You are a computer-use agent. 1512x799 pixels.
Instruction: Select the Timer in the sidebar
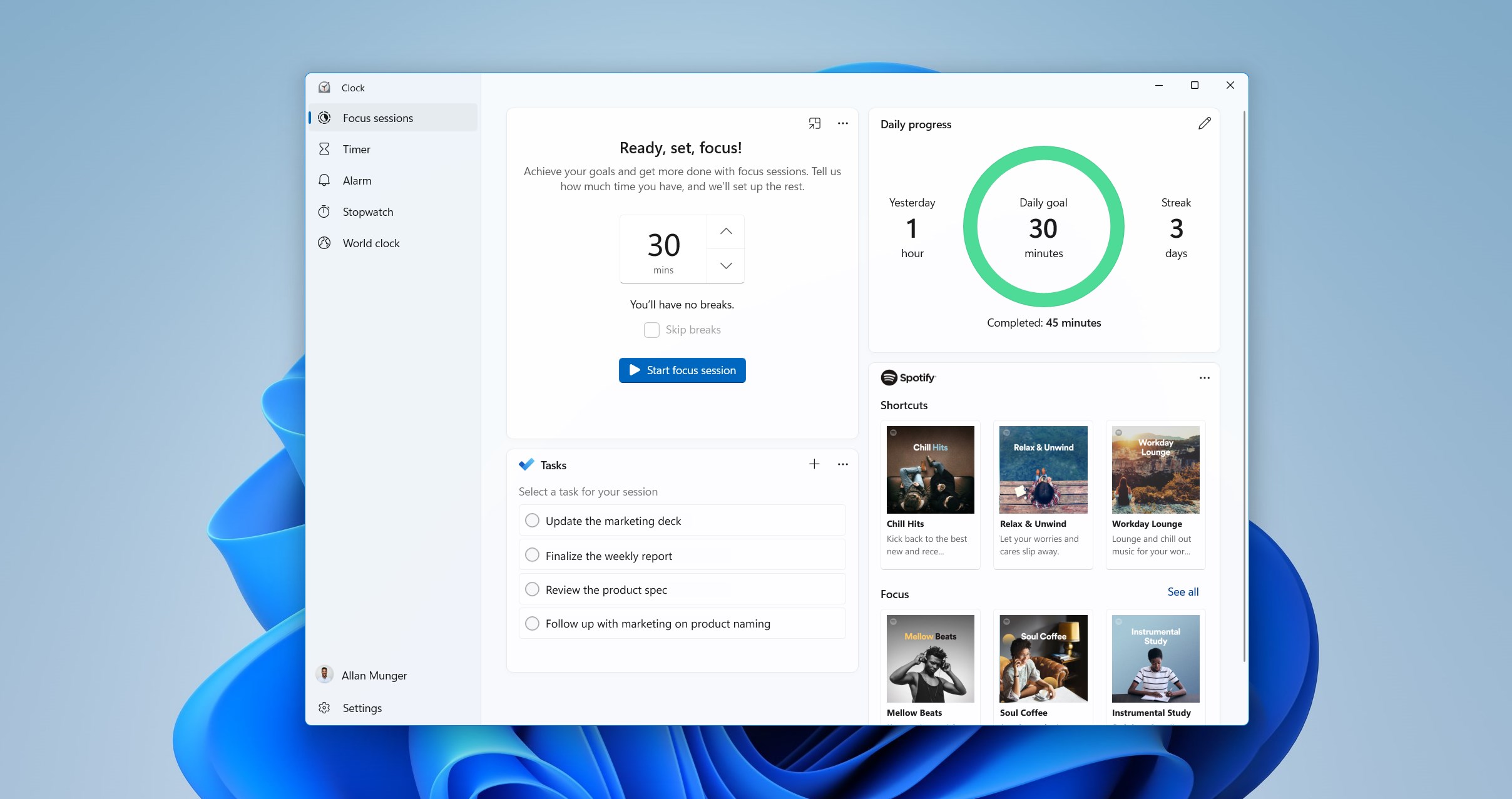(356, 149)
